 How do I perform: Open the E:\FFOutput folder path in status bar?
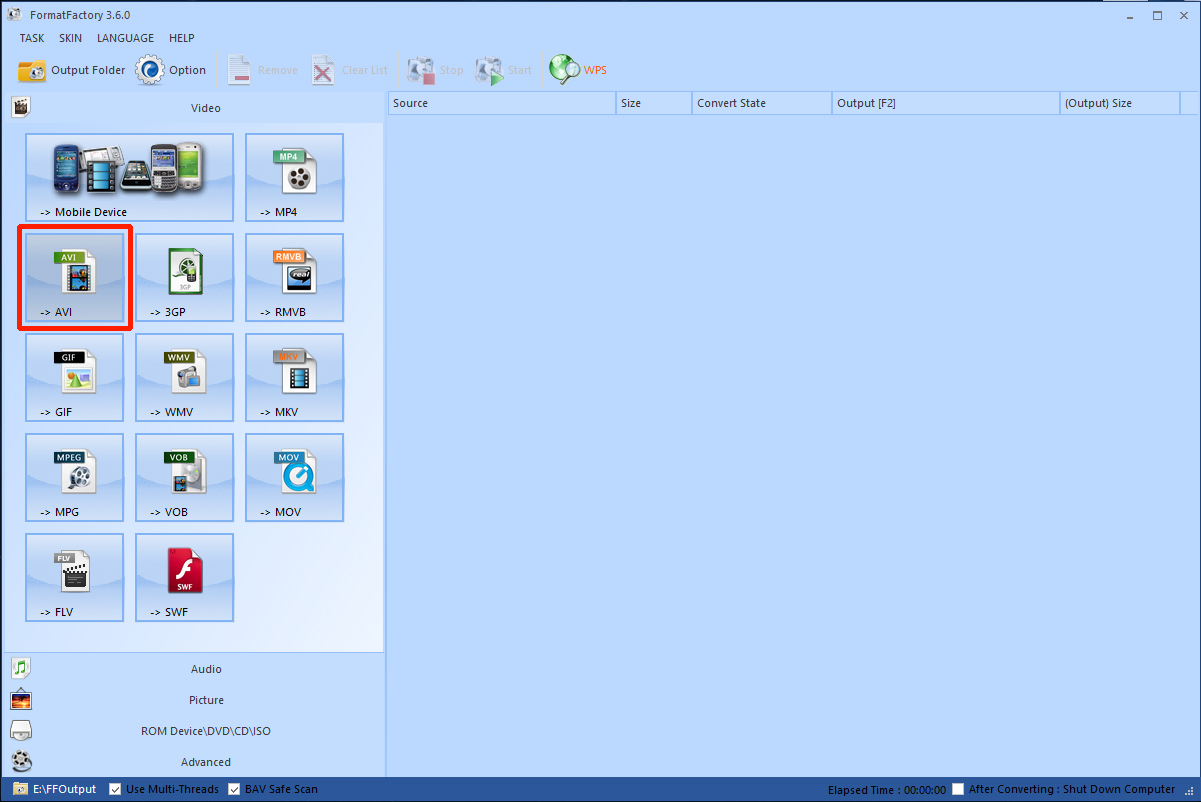[x=65, y=789]
